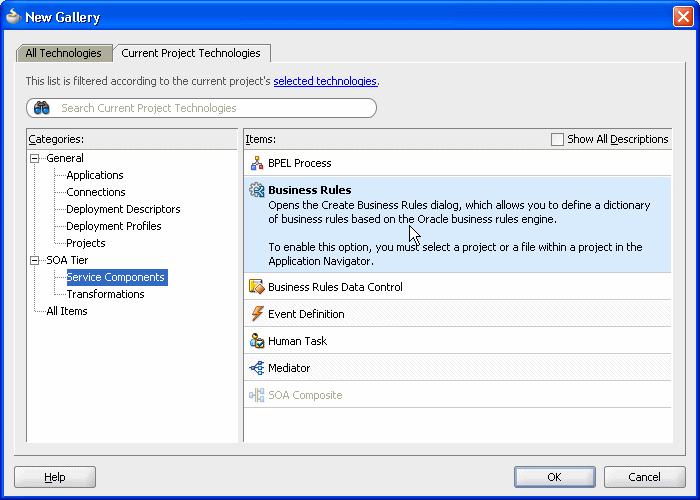
Task: Select the Current Project Technologies tab
Action: [191, 53]
